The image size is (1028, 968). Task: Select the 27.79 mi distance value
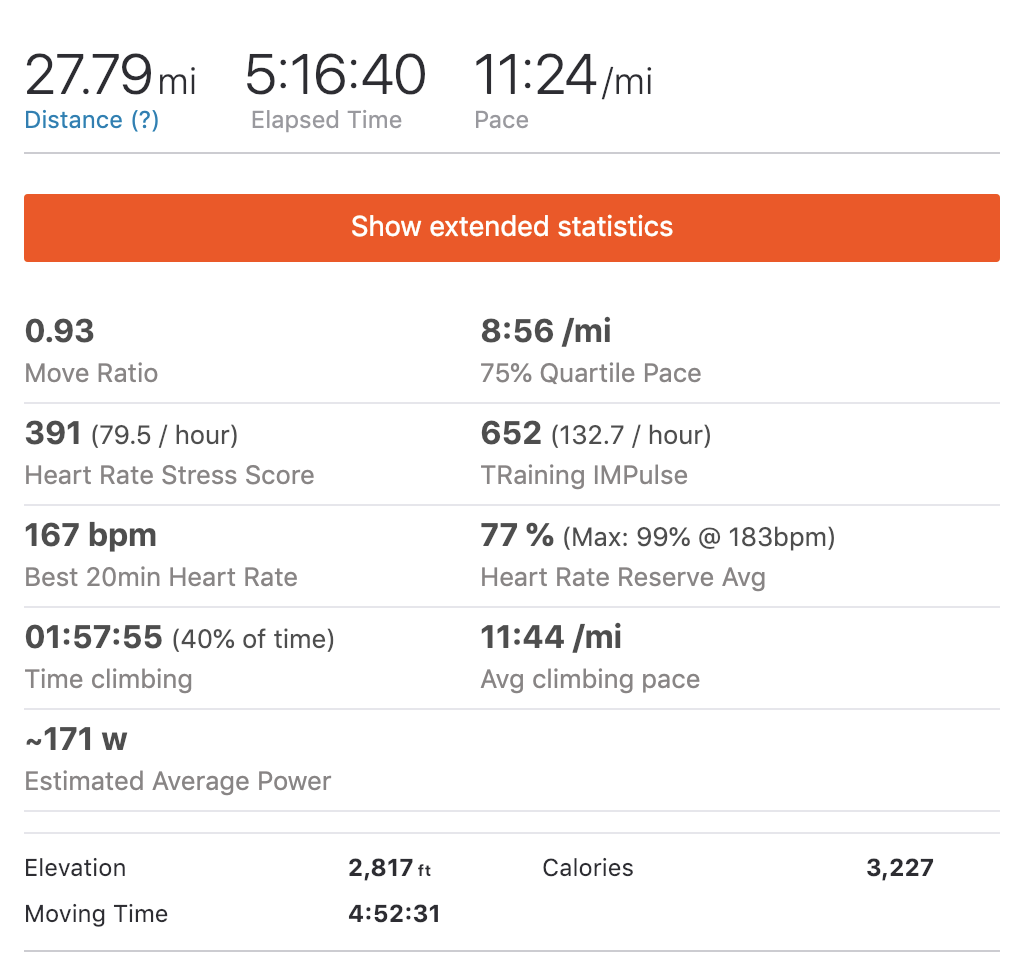point(110,77)
